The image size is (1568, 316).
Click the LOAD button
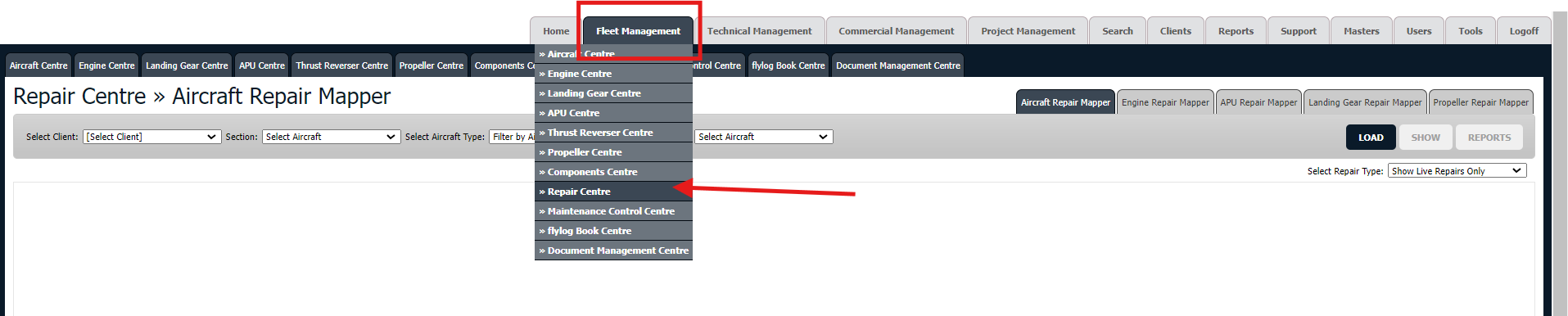pos(1371,138)
